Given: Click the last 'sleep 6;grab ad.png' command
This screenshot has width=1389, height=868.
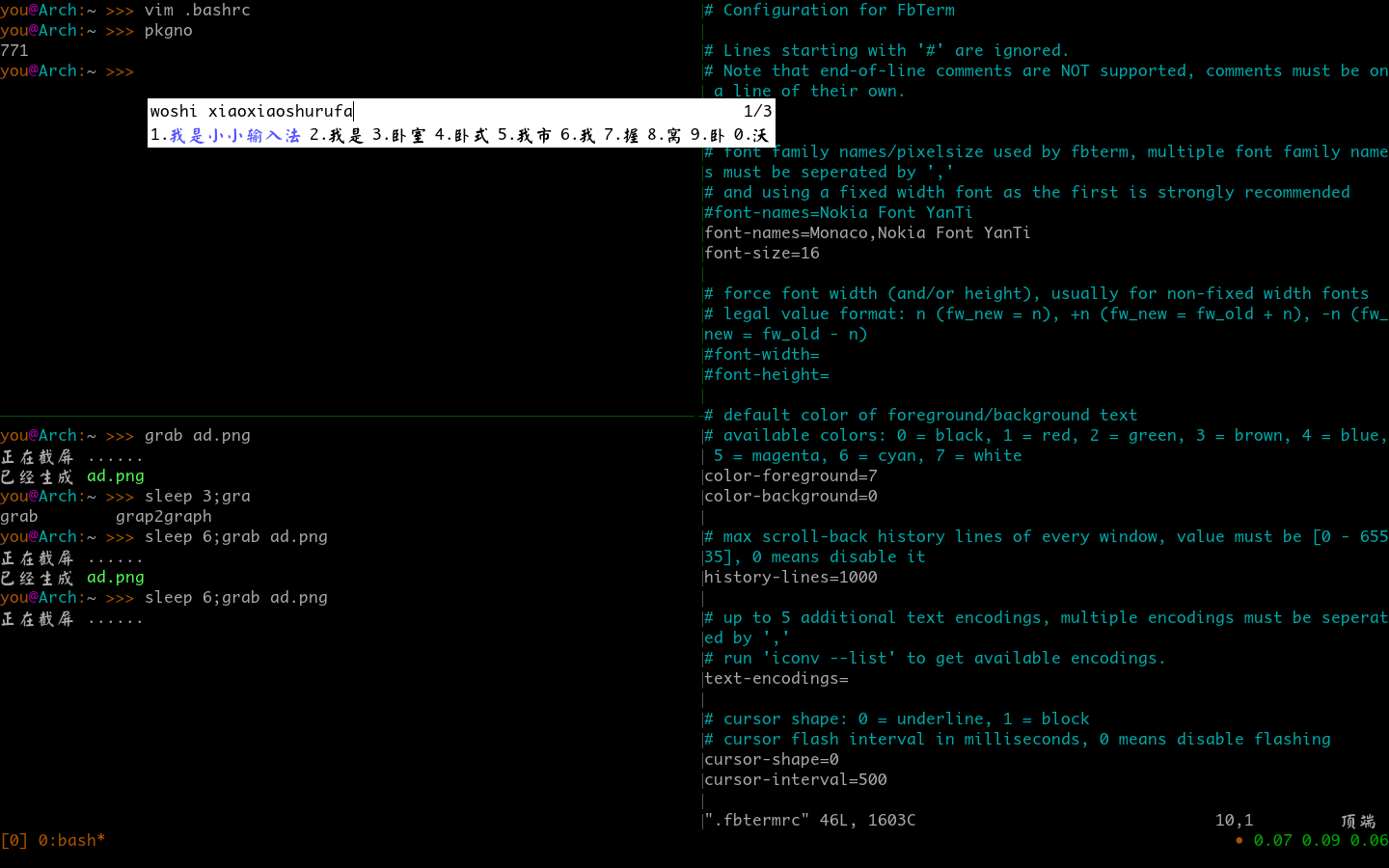Looking at the screenshot, I should (x=236, y=597).
